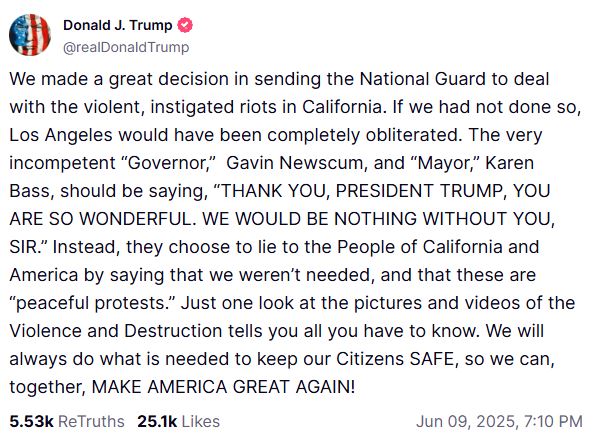Click the quoted phrase peaceful protests
Viewport: 596px width, 445px height.
[95, 303]
